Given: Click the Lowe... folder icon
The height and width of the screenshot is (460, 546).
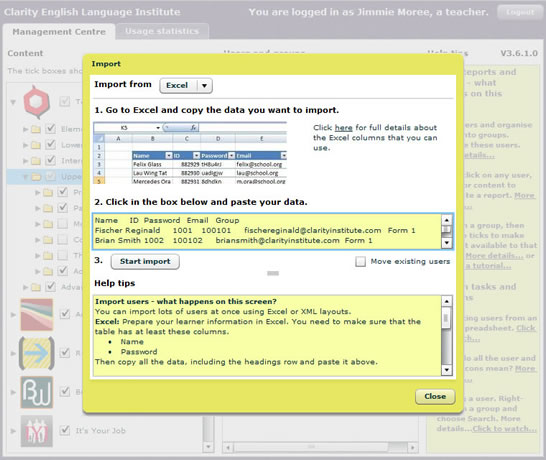Looking at the screenshot, I should (x=36, y=145).
